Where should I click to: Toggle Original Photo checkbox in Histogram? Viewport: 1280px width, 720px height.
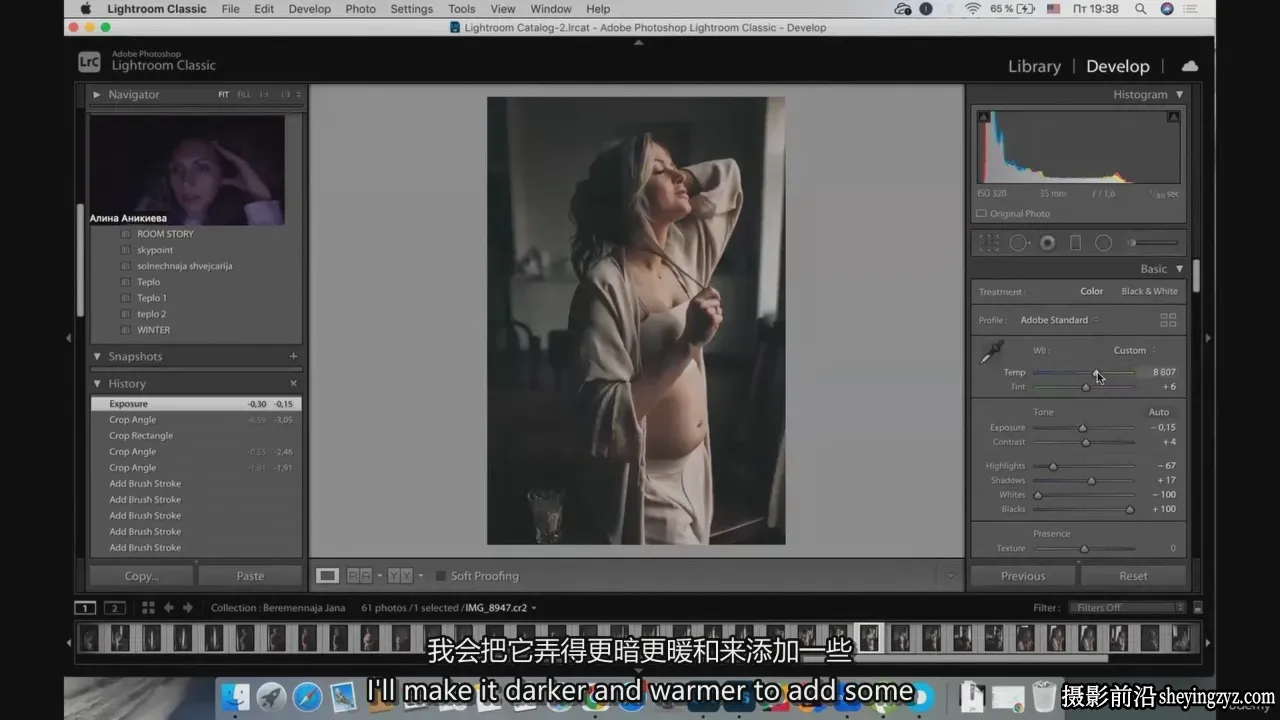981,214
